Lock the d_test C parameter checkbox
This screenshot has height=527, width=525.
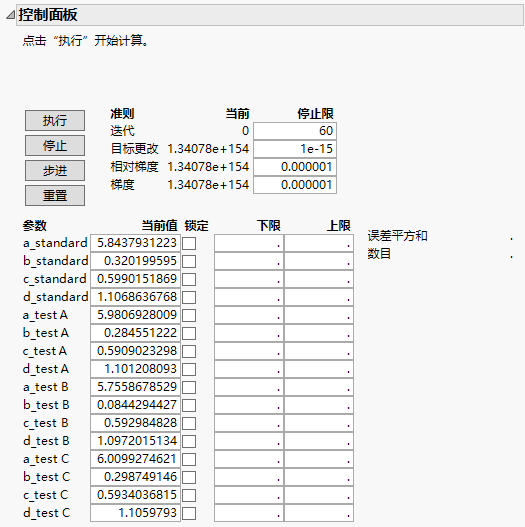point(189,513)
